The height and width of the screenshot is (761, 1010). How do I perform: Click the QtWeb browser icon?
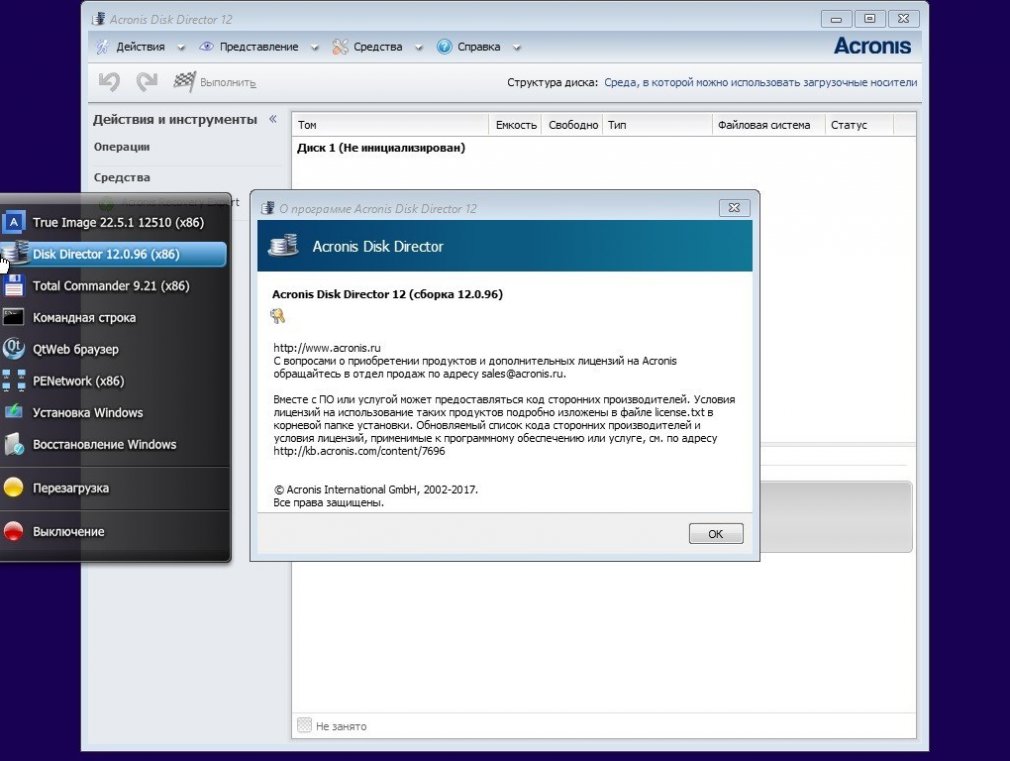click(x=14, y=349)
